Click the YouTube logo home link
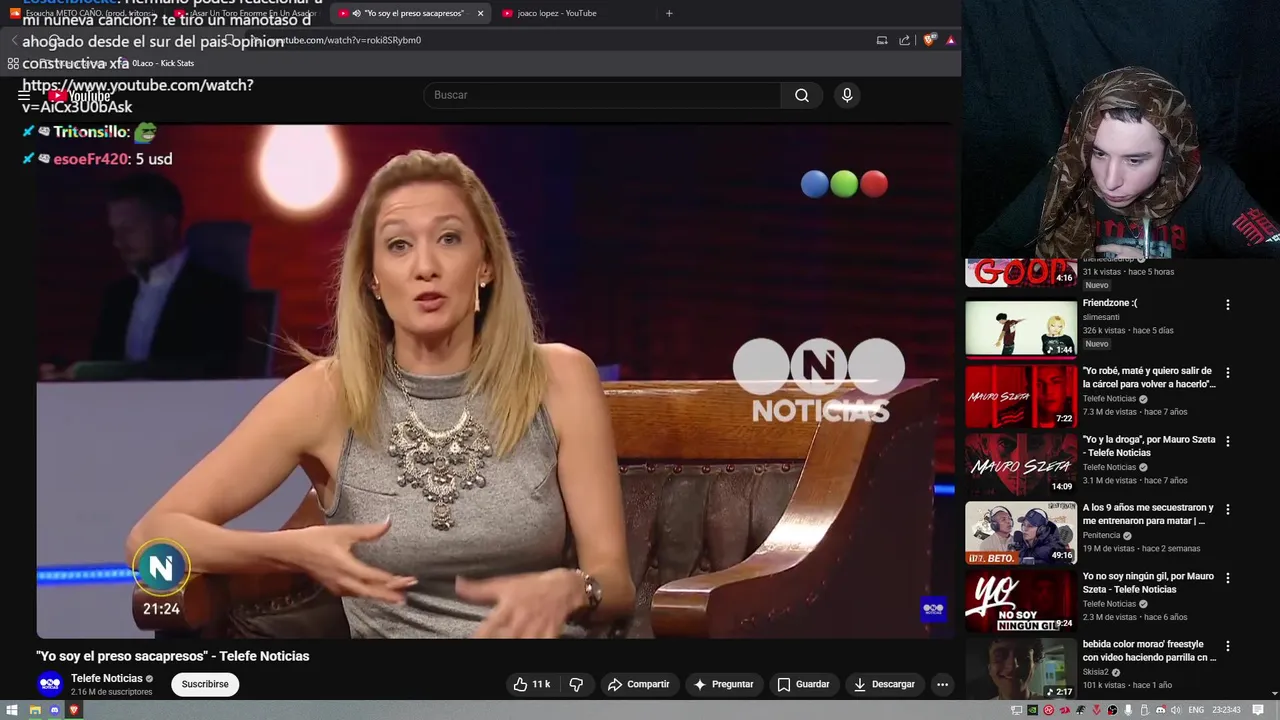The width and height of the screenshot is (1280, 720). pos(81,96)
